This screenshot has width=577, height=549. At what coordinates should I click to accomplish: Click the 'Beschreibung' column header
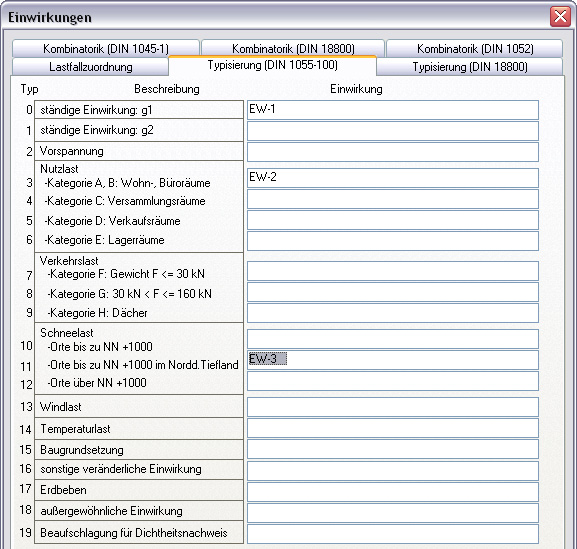167,89
